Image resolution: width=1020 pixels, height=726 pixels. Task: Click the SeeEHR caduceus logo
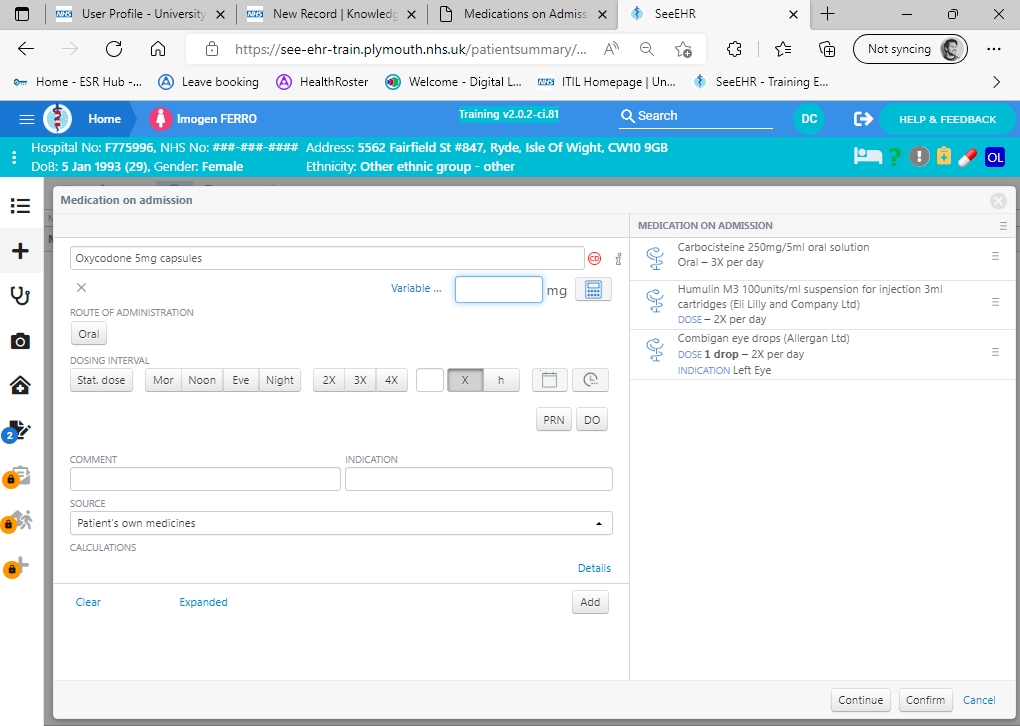coord(57,118)
